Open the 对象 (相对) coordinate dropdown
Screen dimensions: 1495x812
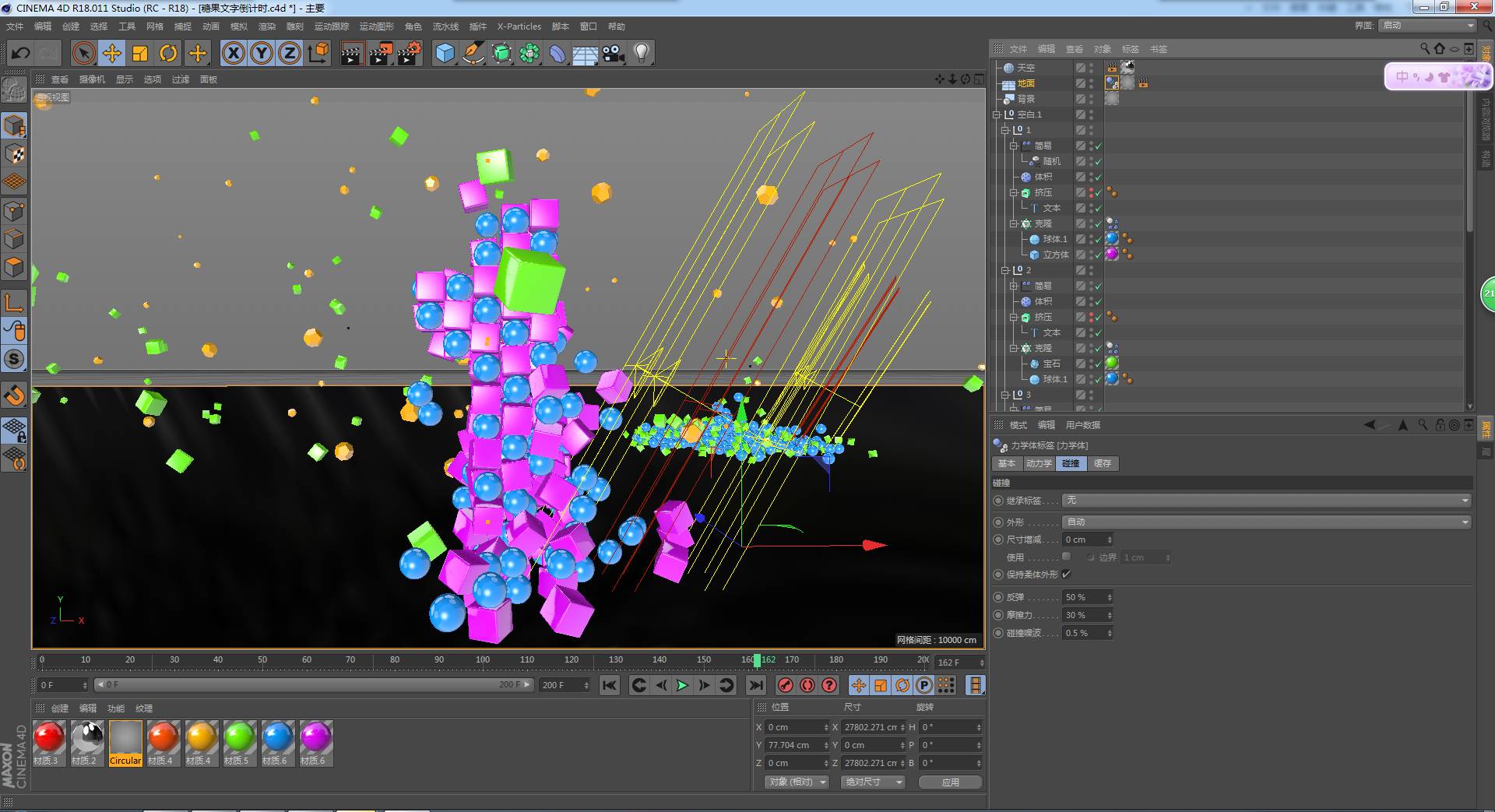(796, 782)
